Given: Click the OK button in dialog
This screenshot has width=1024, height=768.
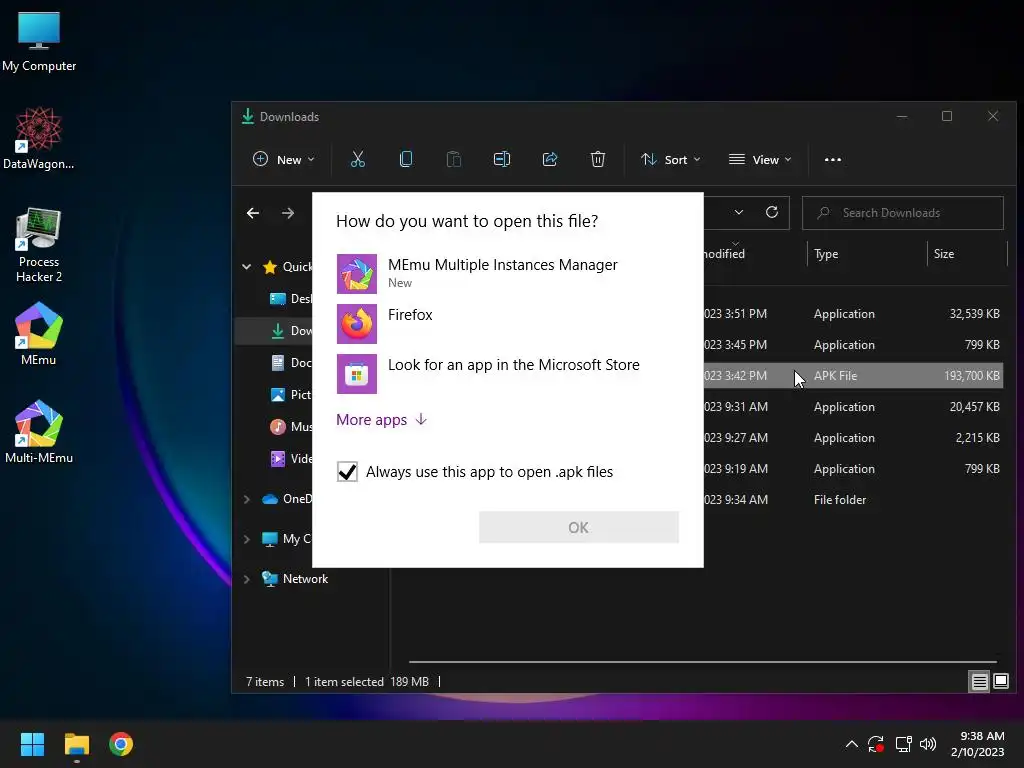Looking at the screenshot, I should click(x=579, y=527).
